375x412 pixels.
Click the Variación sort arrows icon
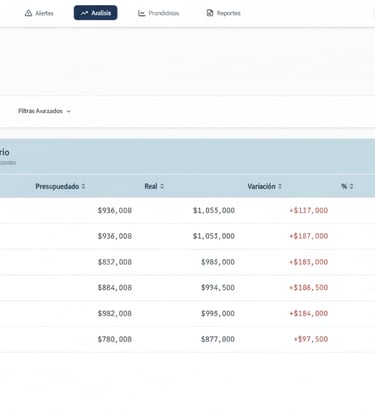pyautogui.click(x=280, y=186)
